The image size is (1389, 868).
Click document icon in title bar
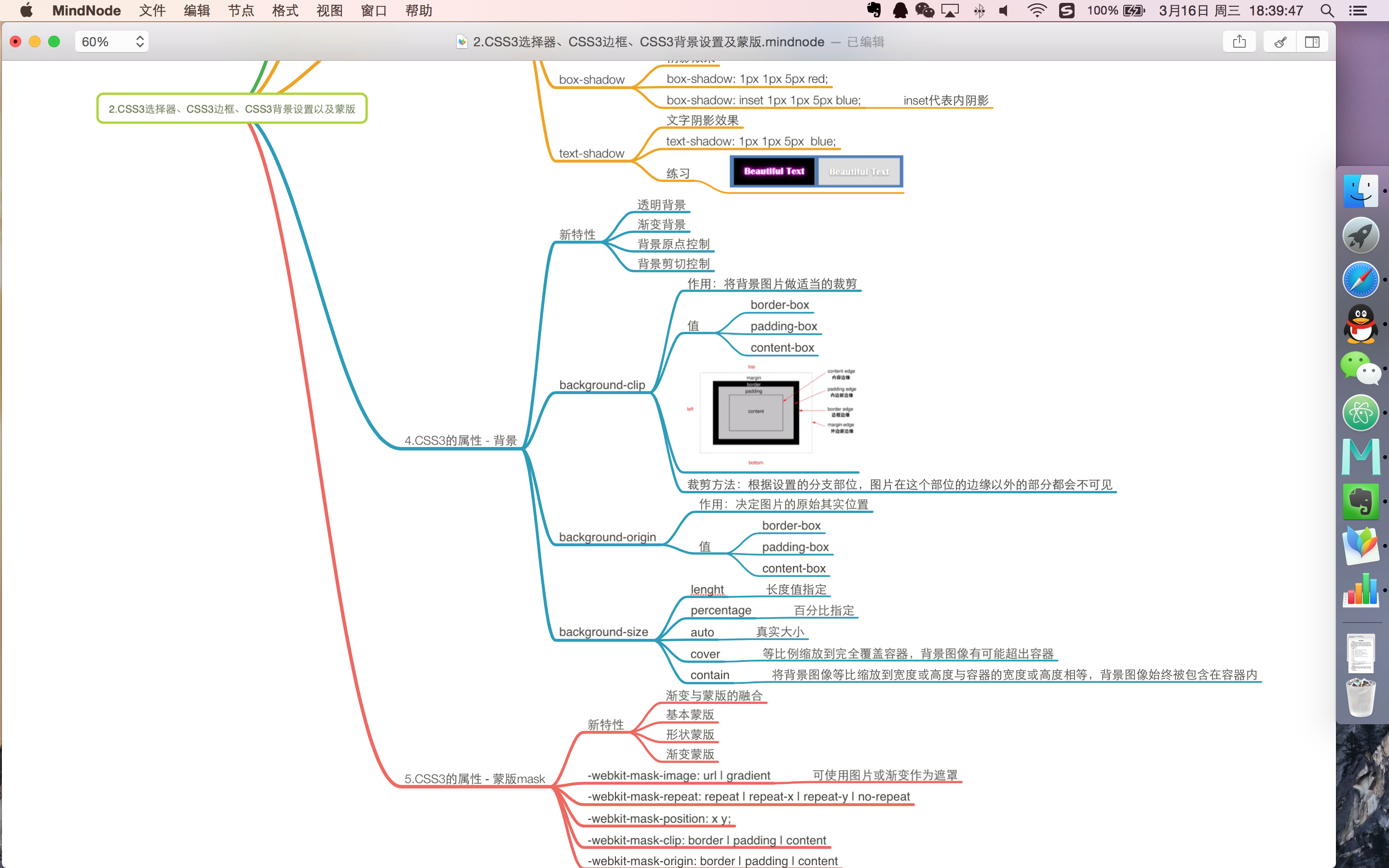click(462, 42)
